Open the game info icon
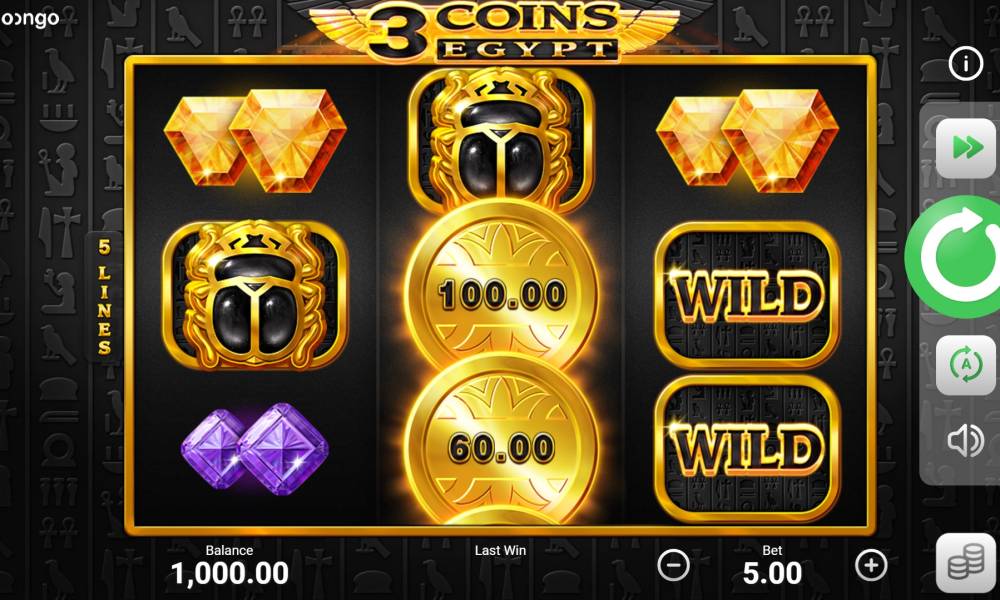 tap(966, 63)
